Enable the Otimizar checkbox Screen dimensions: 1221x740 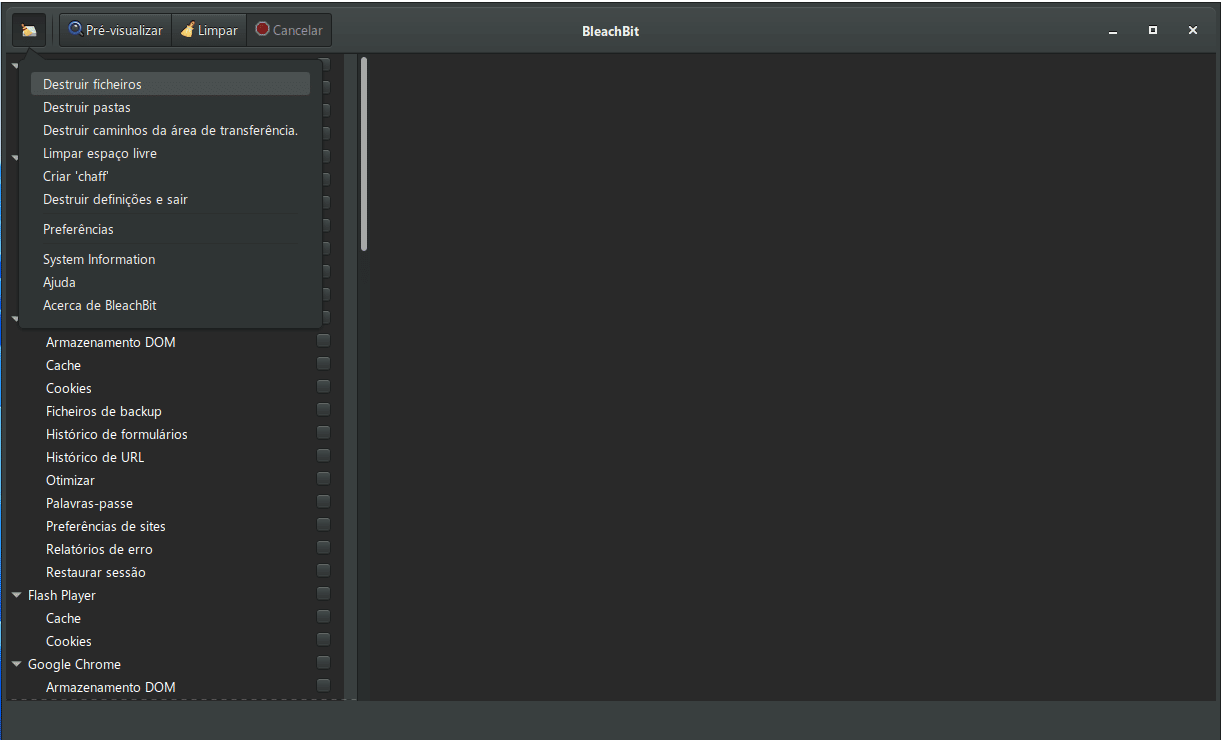pyautogui.click(x=324, y=479)
